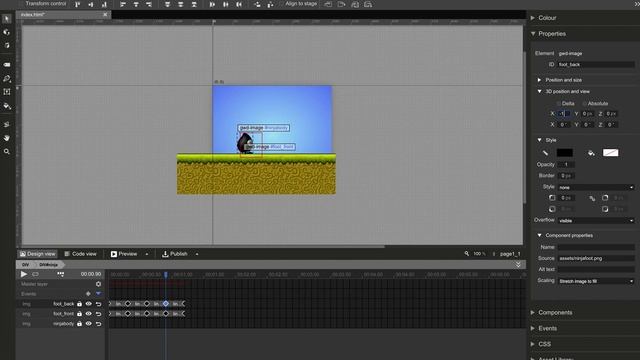
Task: Select the Tag tool
Action: [7, 64]
